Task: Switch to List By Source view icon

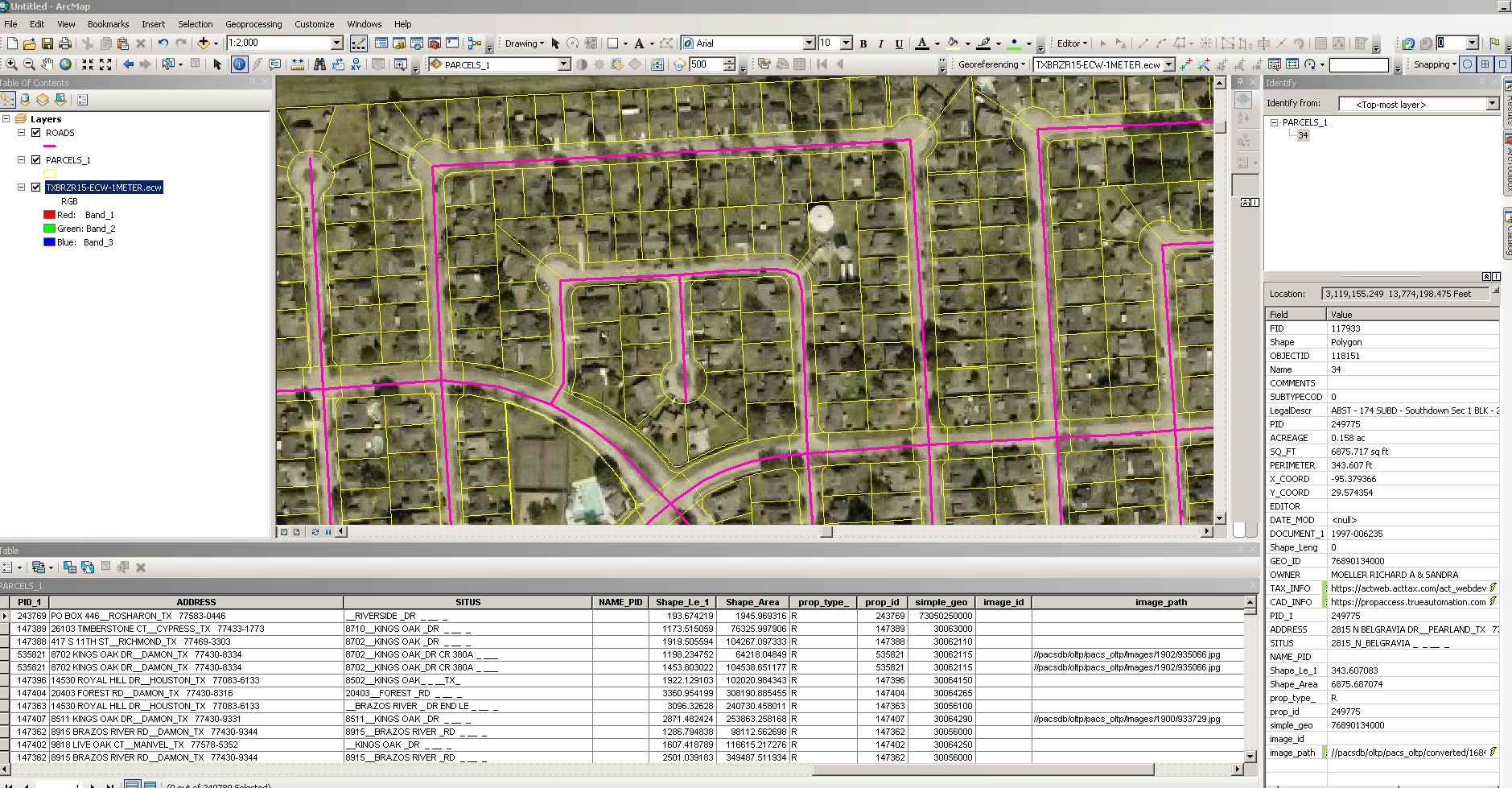Action: click(25, 100)
